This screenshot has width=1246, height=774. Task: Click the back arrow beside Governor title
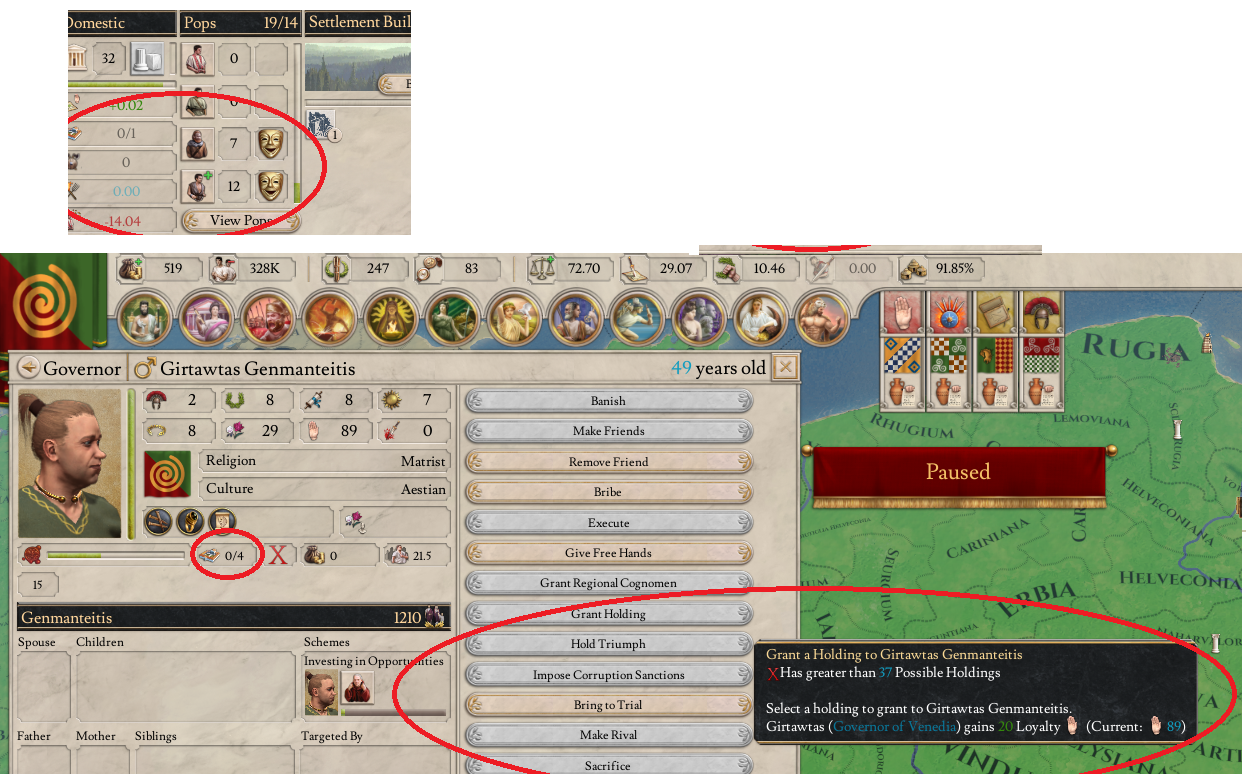pos(29,368)
